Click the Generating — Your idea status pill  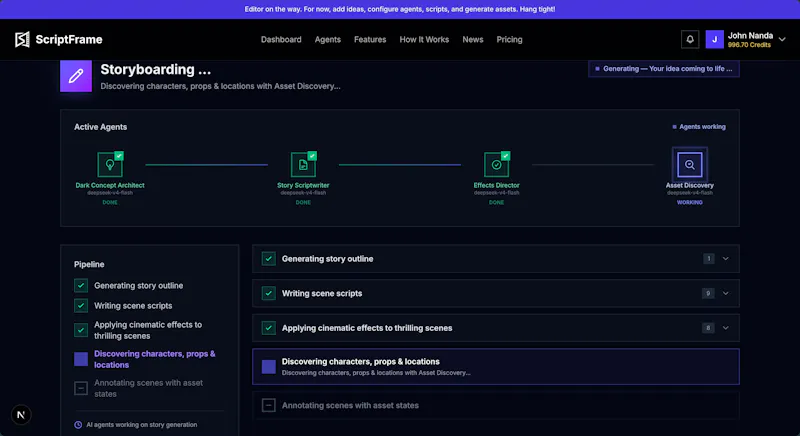point(664,69)
